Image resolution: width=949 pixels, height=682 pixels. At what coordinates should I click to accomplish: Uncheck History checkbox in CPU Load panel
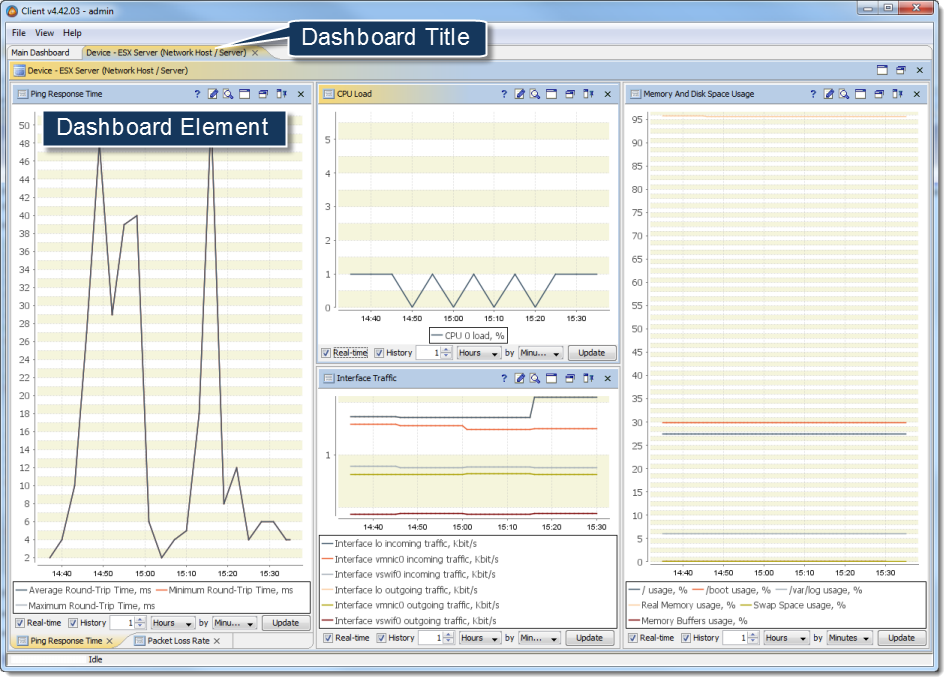(x=379, y=353)
